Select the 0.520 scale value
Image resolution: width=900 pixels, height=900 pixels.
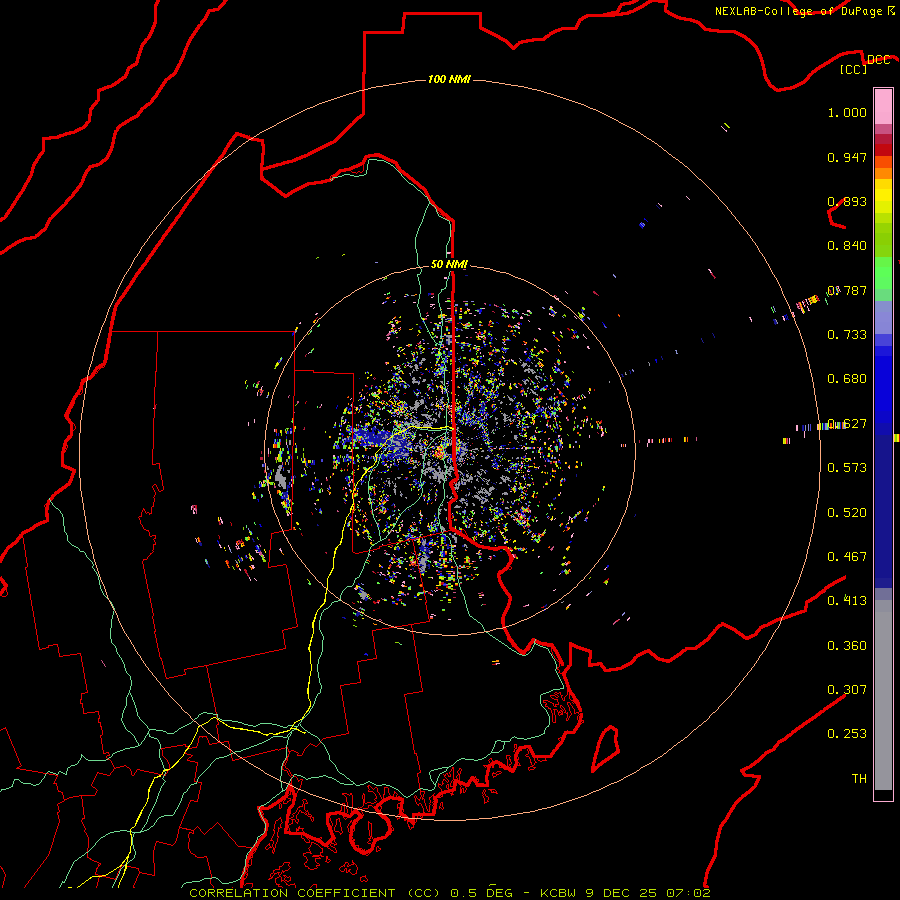click(x=847, y=513)
